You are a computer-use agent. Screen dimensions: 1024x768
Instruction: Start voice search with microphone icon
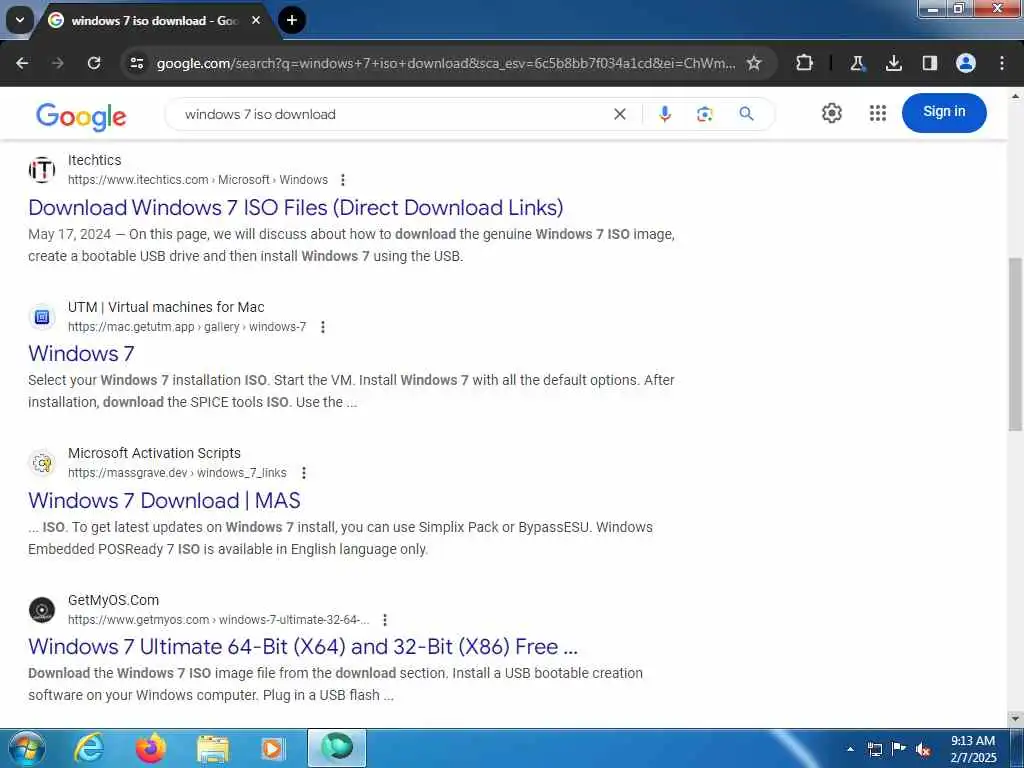click(x=665, y=114)
